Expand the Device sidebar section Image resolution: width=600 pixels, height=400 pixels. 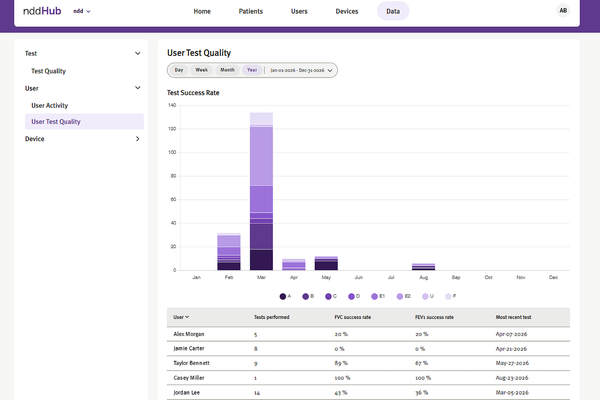click(x=137, y=139)
